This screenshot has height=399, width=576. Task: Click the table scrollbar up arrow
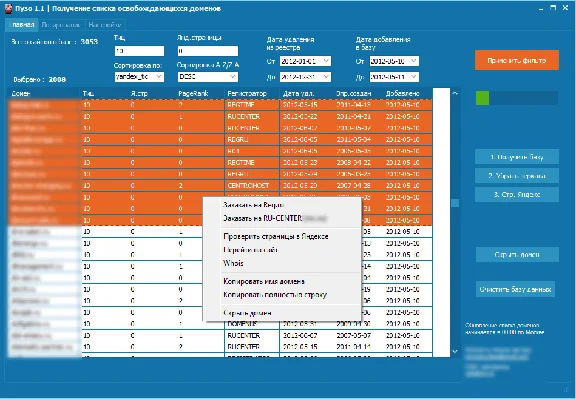(x=455, y=94)
